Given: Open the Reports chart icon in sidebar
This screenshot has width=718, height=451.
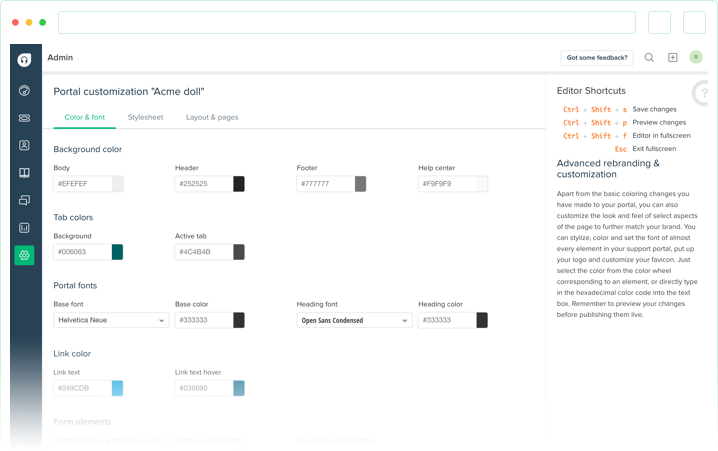Looking at the screenshot, I should (x=25, y=227).
